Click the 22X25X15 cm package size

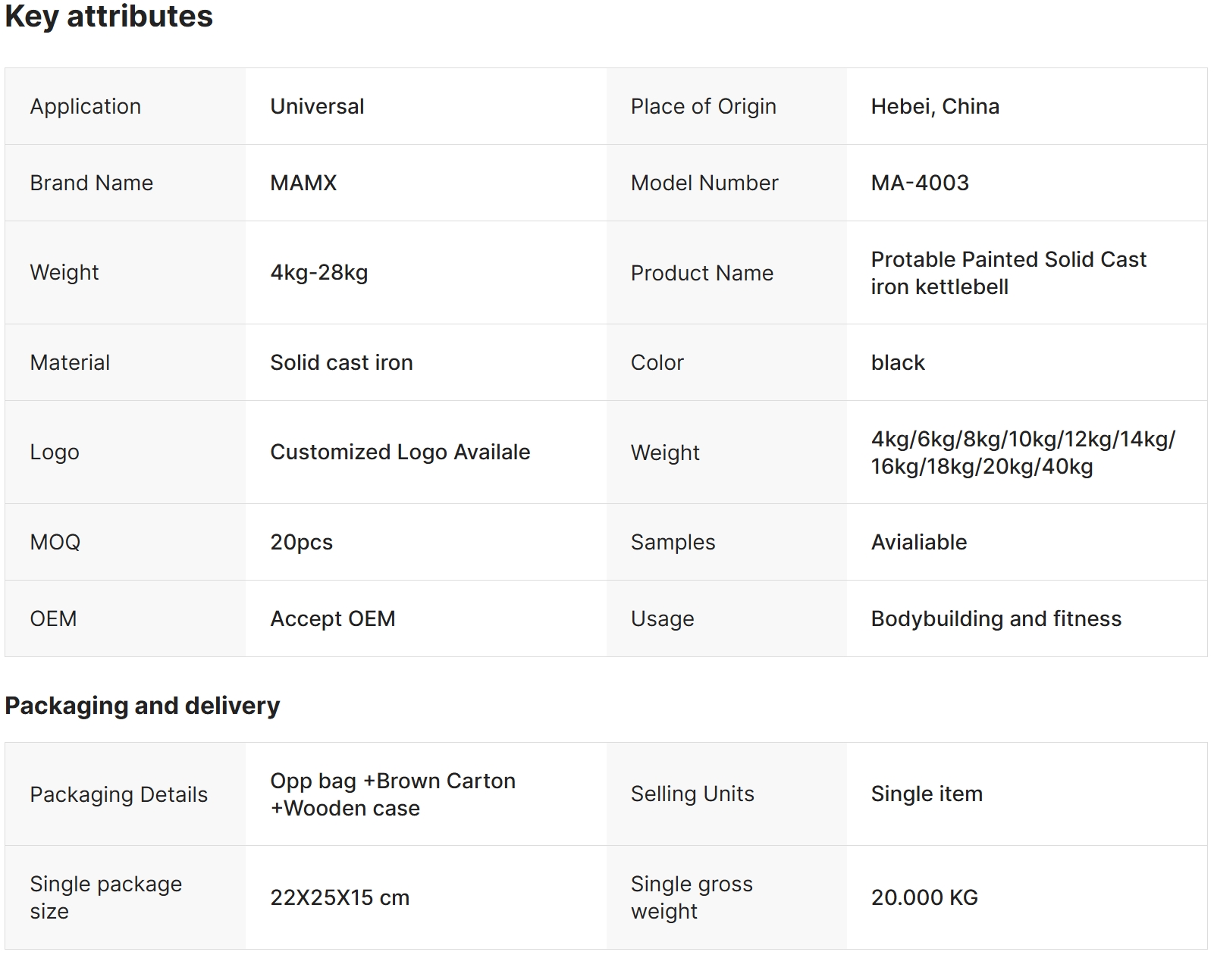click(x=339, y=897)
